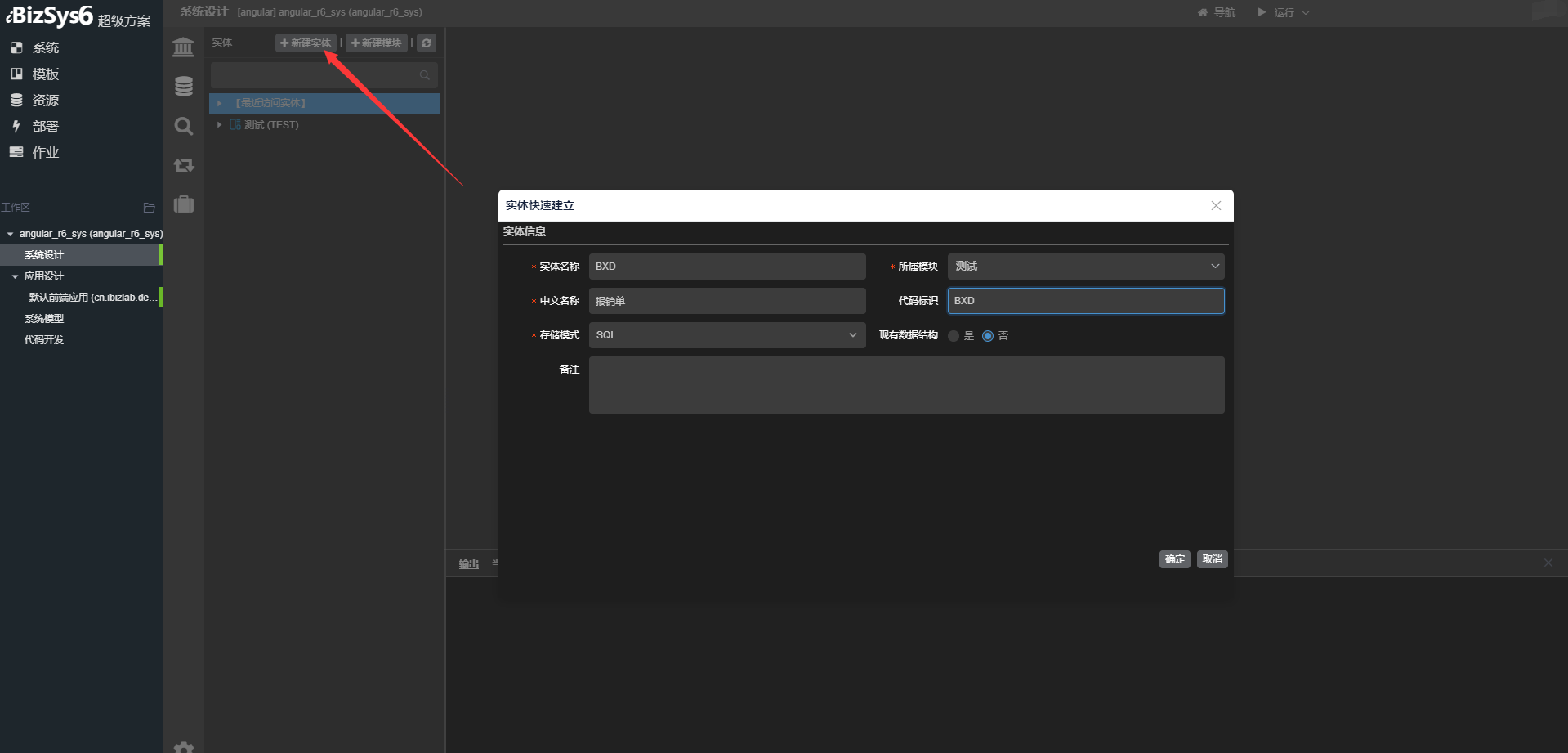
Task: Click the 实体名称 input field
Action: (727, 267)
